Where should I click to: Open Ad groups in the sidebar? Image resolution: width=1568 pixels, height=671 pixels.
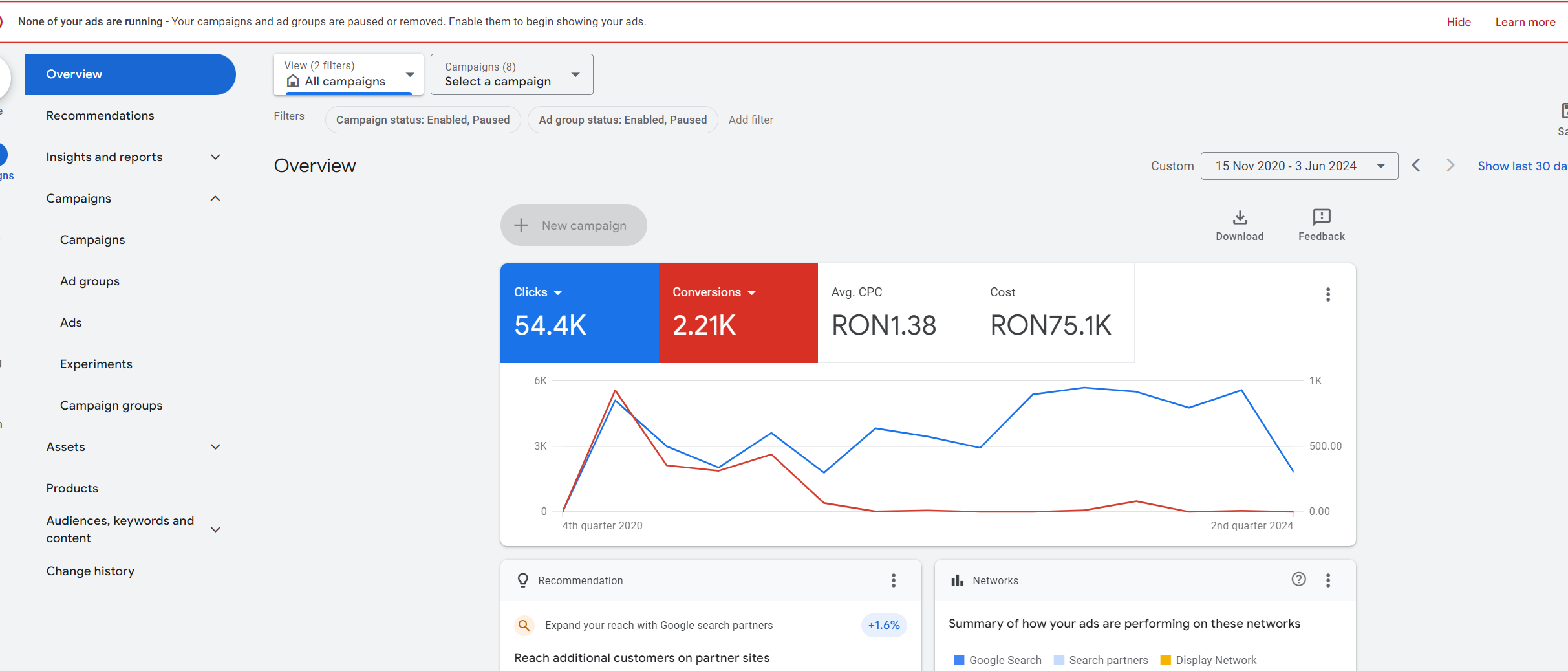[x=90, y=281]
